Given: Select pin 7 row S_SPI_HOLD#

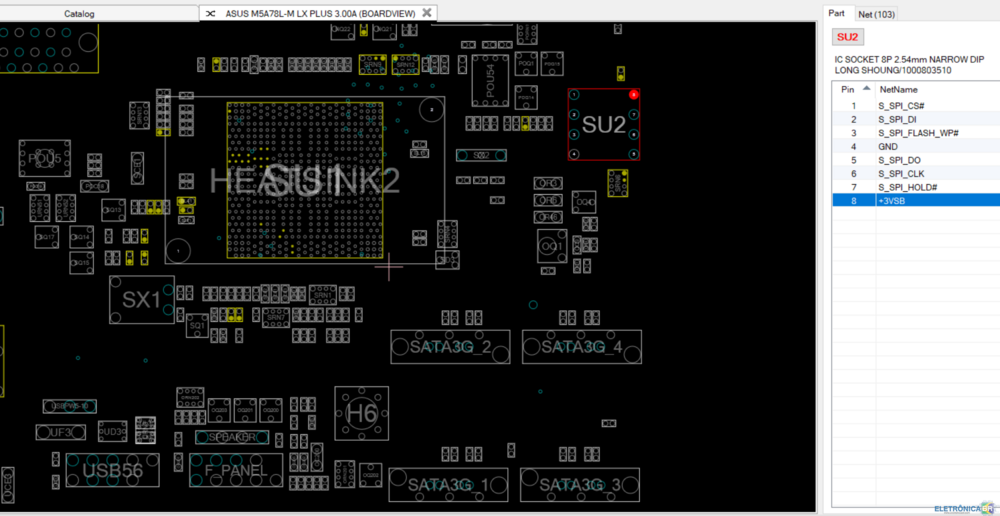Looking at the screenshot, I should pyautogui.click(x=916, y=187).
